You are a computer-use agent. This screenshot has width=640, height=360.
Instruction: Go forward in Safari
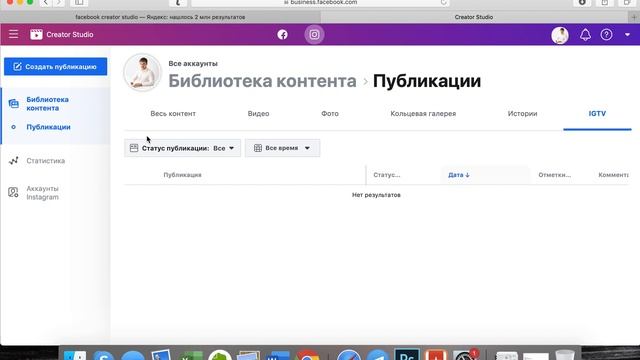pos(59,2)
